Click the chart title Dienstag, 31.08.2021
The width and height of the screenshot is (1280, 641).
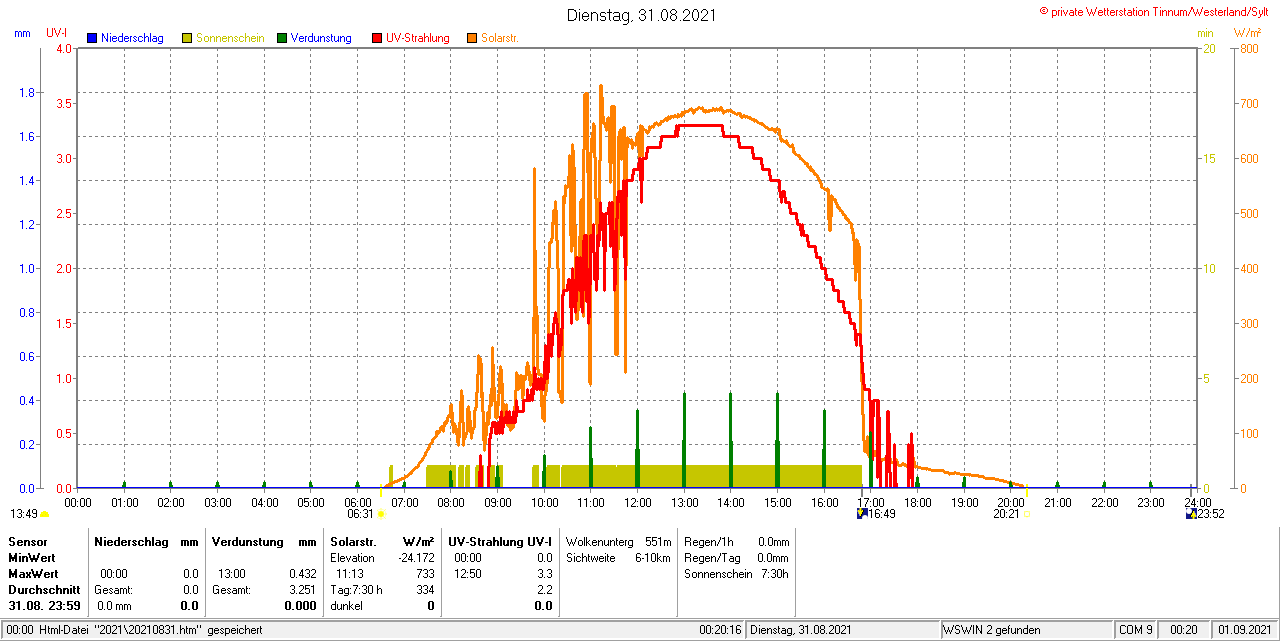pyautogui.click(x=641, y=15)
